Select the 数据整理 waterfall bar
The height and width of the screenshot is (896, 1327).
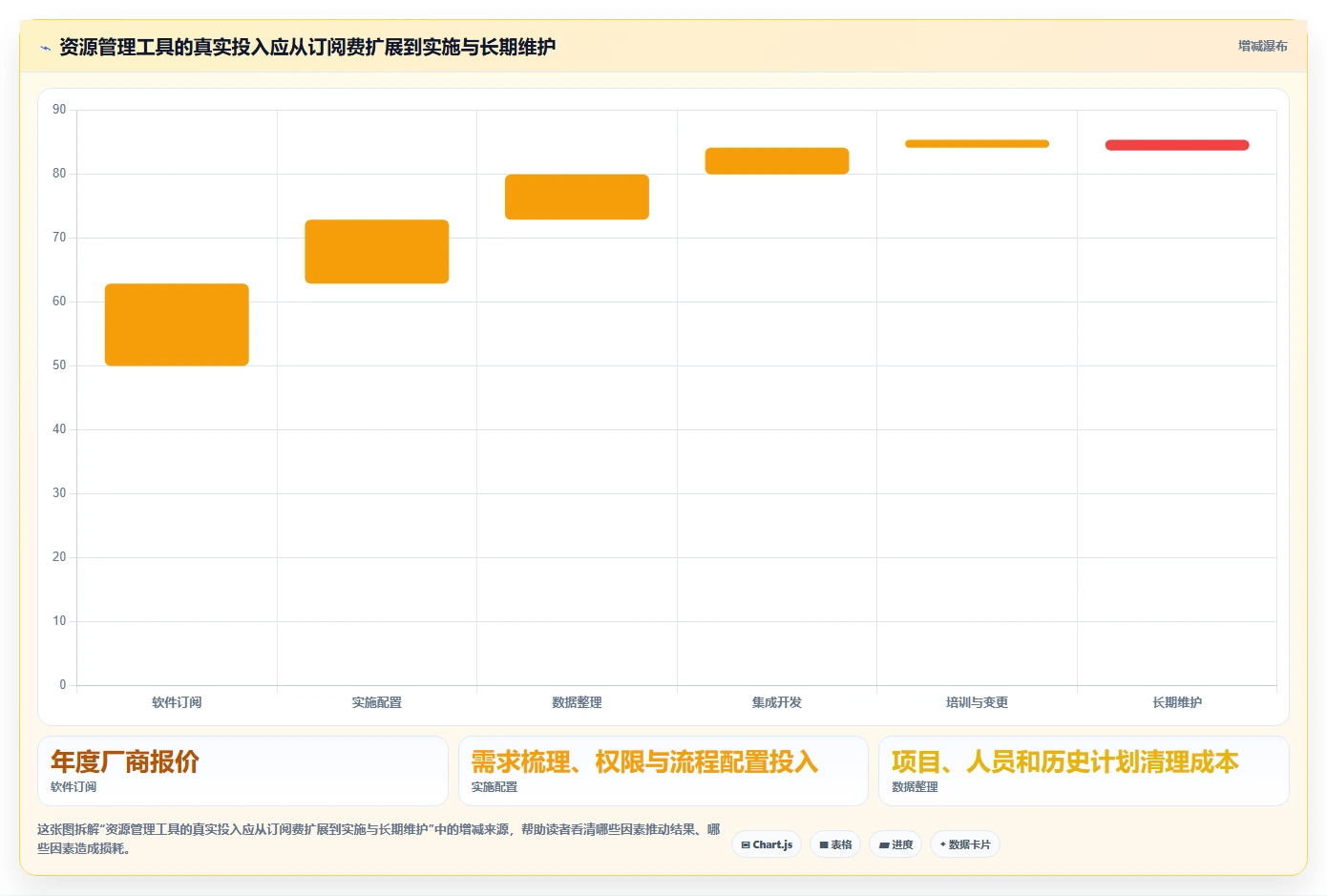click(577, 197)
